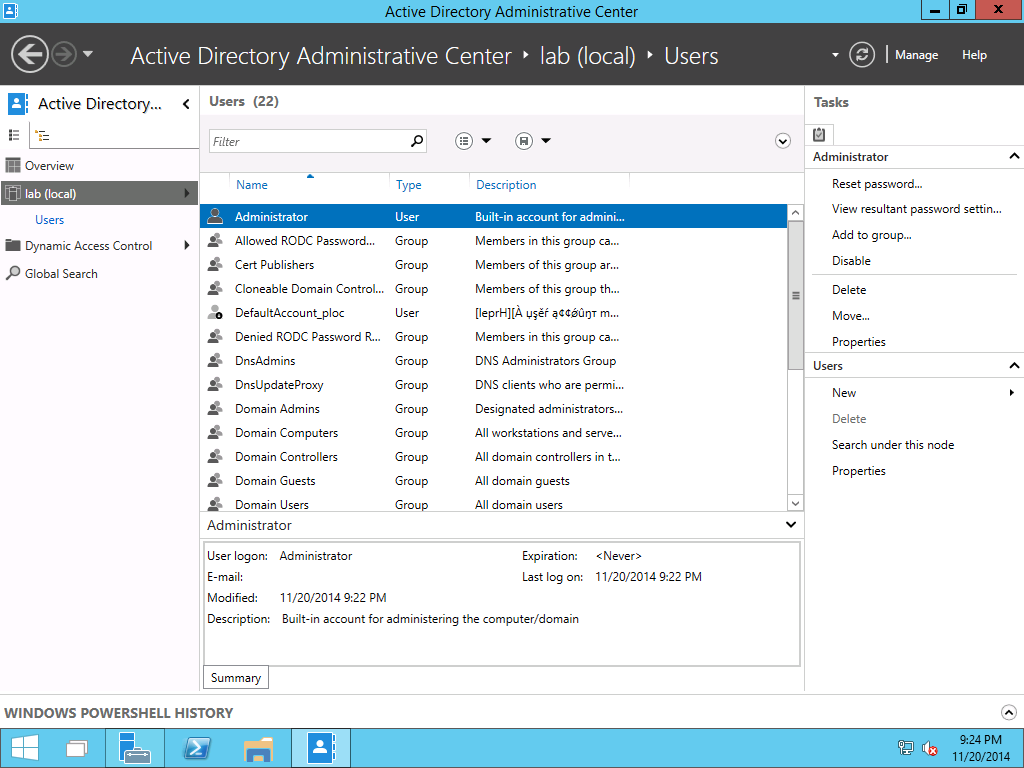This screenshot has width=1024, height=768.
Task: Collapse the Administrator details preview pane
Action: point(791,525)
